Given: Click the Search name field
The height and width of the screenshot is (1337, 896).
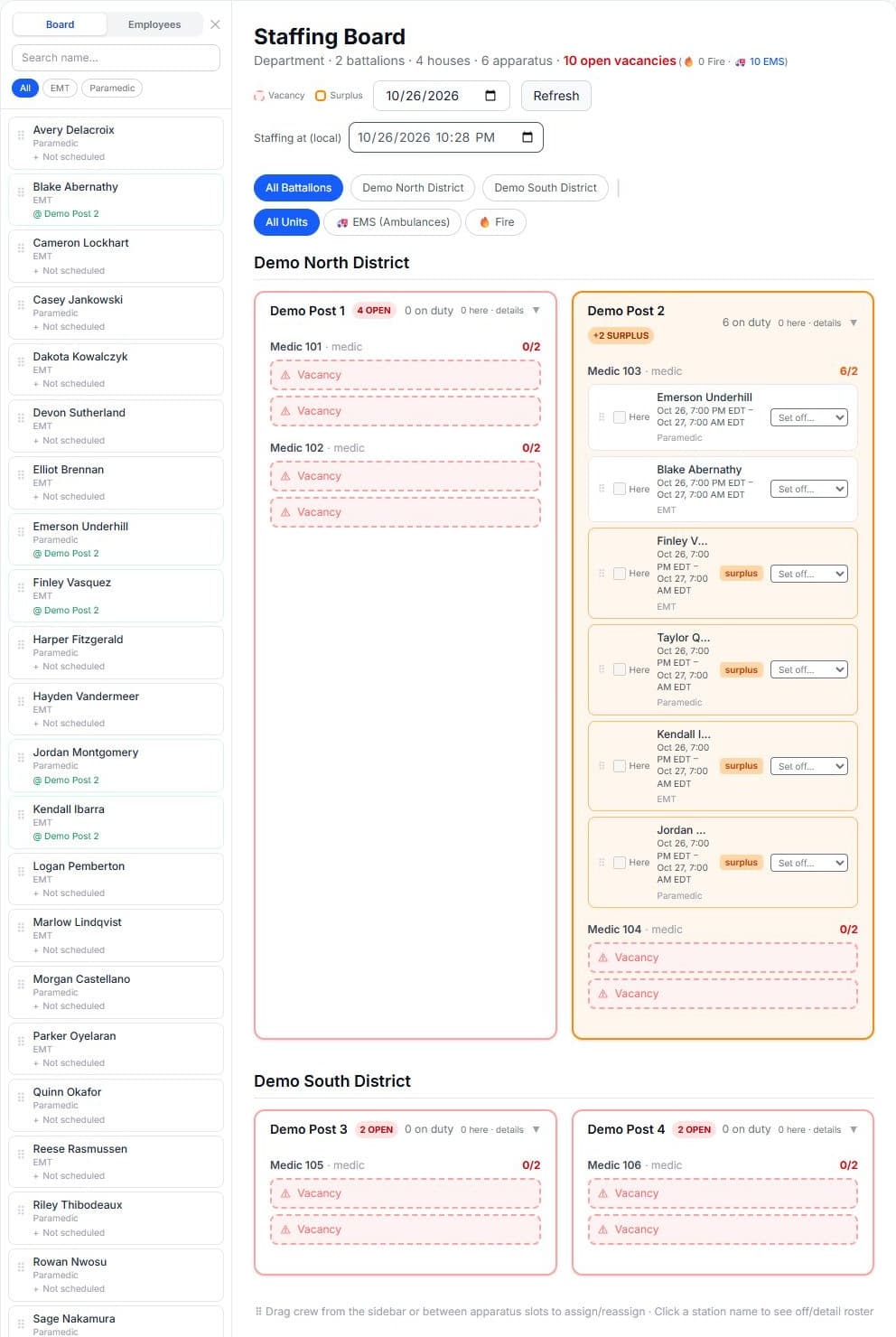Looking at the screenshot, I should tap(116, 58).
